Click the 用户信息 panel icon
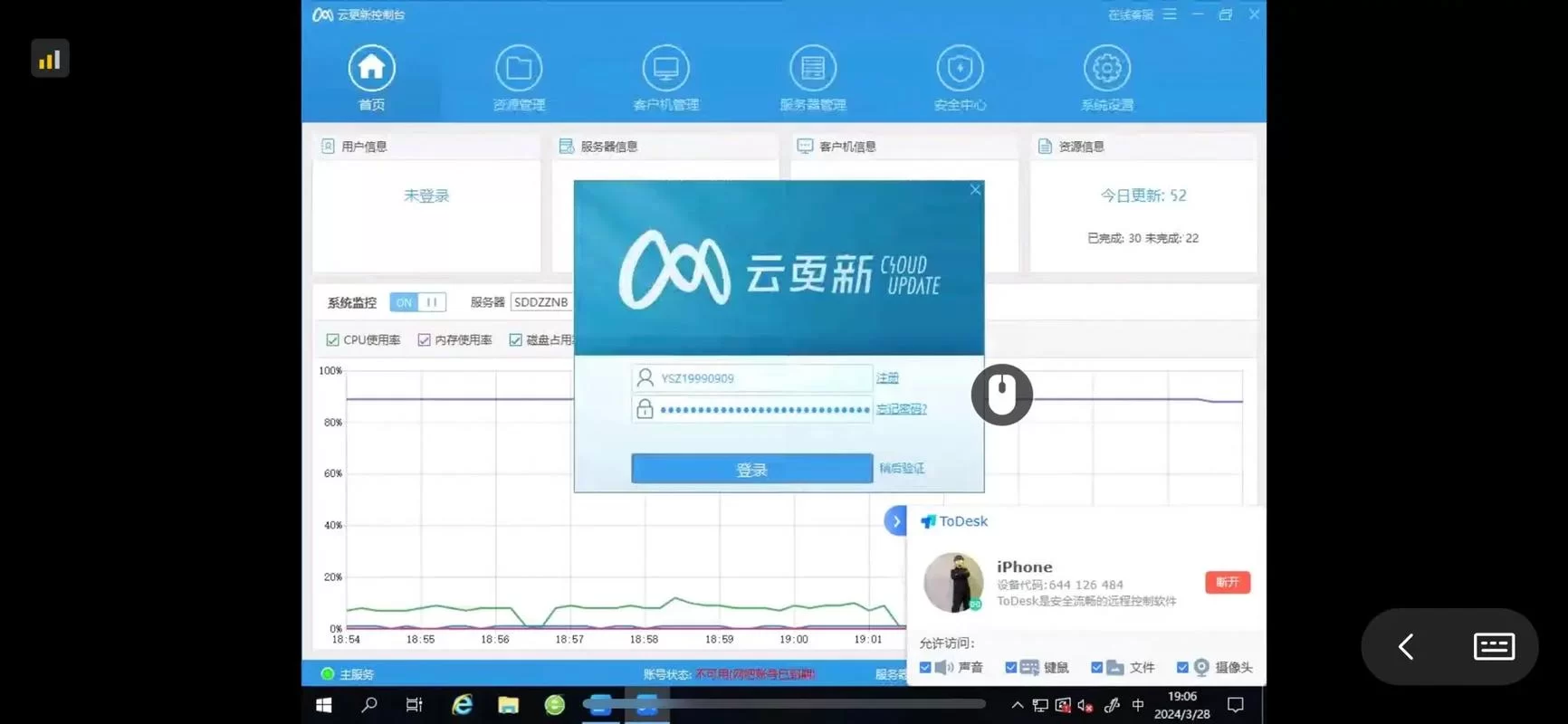1568x724 pixels. point(328,146)
